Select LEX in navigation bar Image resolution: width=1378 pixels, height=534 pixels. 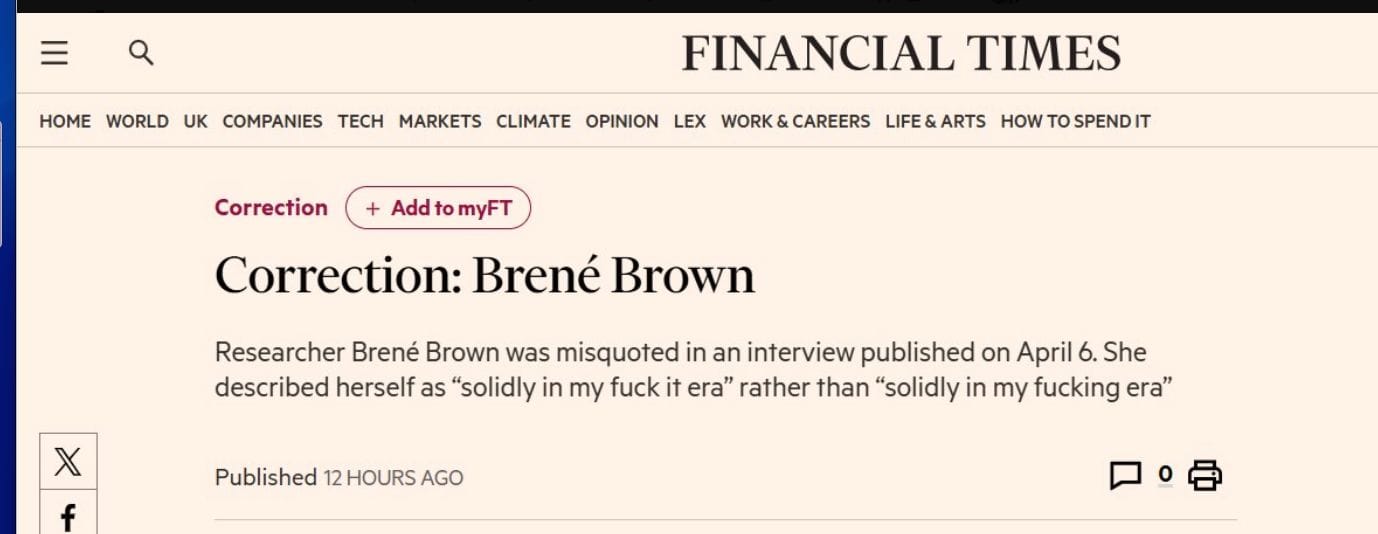[x=689, y=121]
